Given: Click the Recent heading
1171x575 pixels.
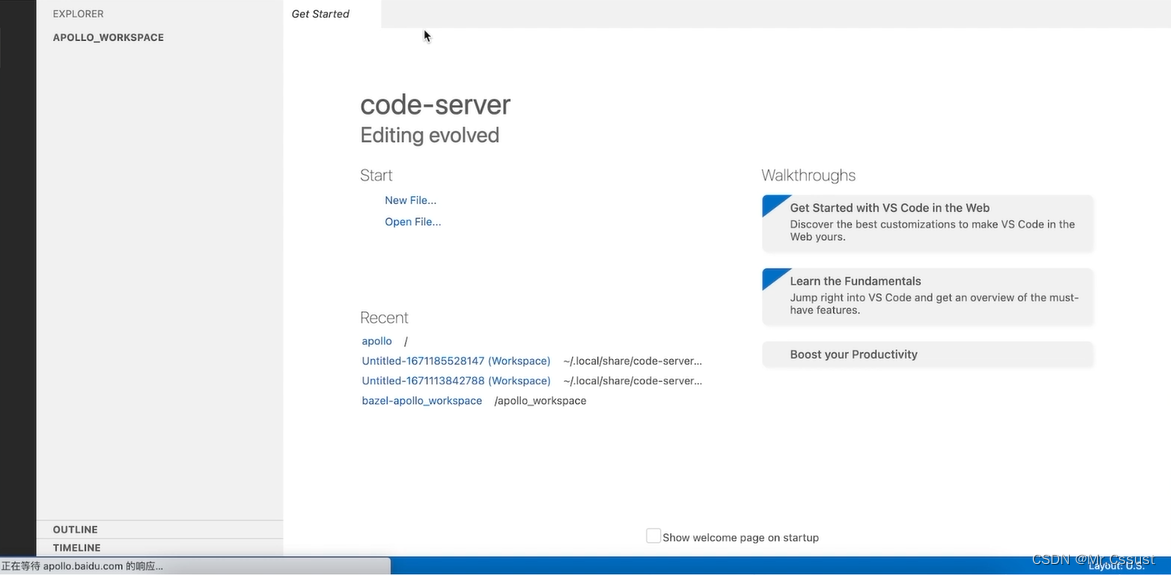Looking at the screenshot, I should click(x=384, y=317).
